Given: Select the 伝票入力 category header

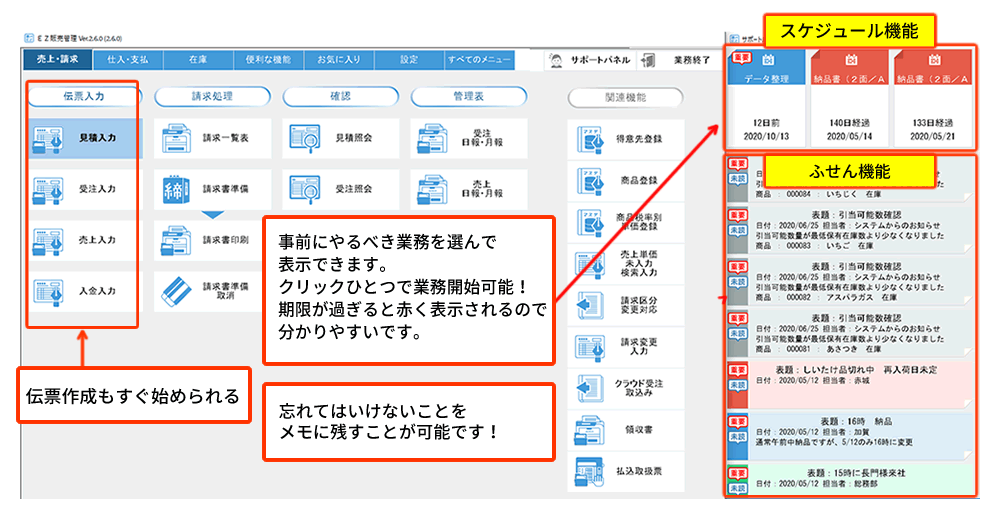Looking at the screenshot, I should pyautogui.click(x=79, y=97).
